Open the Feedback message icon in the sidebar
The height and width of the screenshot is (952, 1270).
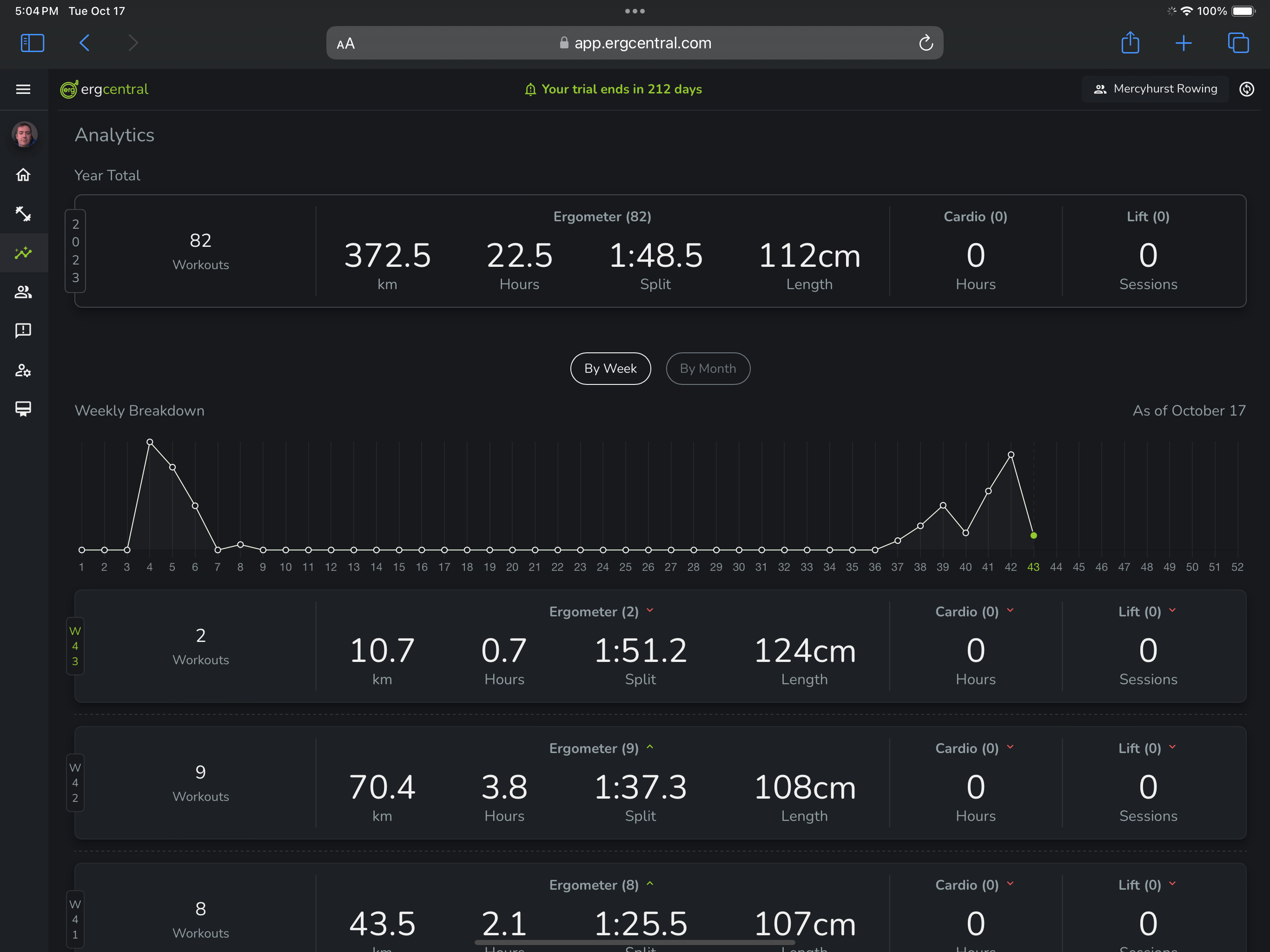pyautogui.click(x=23, y=330)
